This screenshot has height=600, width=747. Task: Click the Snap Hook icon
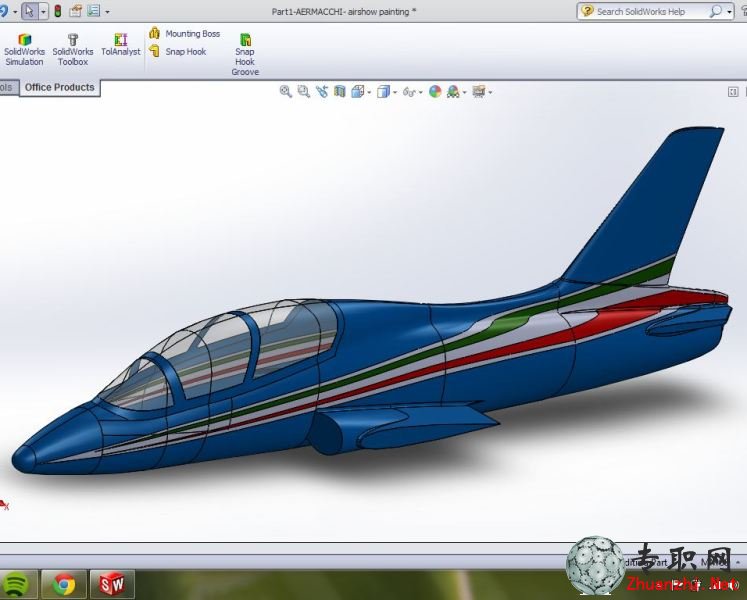click(154, 51)
